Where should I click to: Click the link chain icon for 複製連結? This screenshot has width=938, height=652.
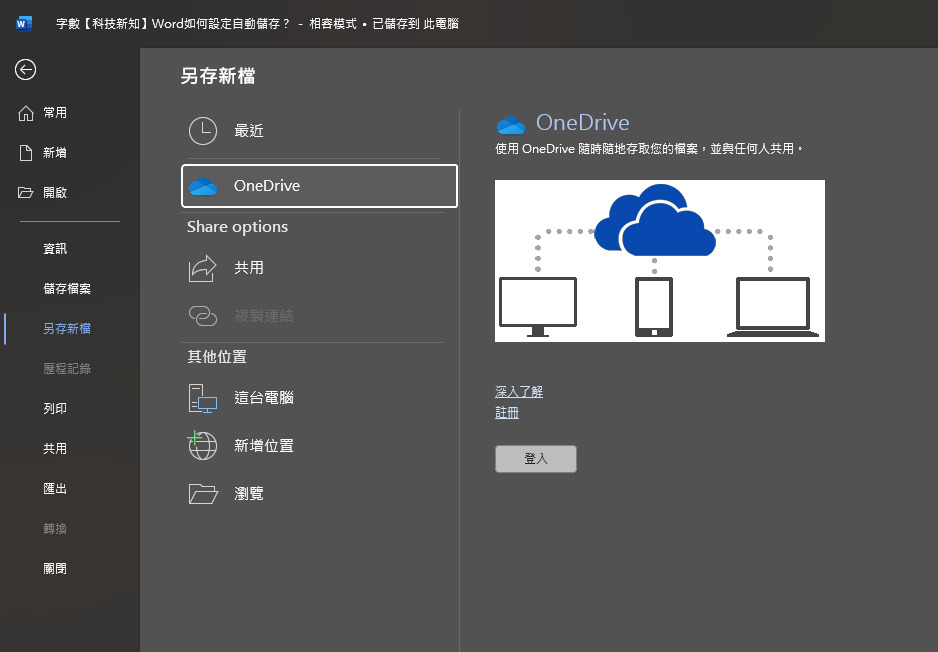pos(203,316)
